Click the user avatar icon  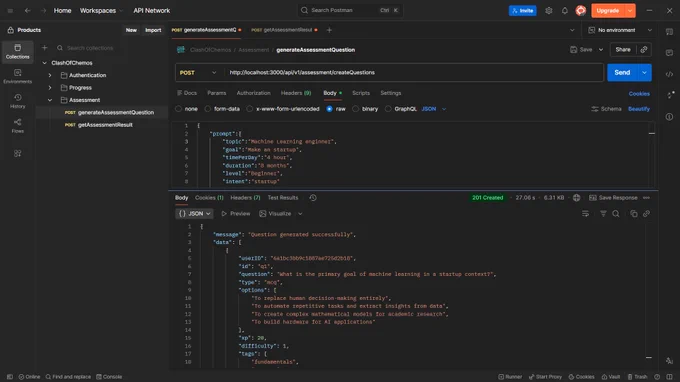[581, 10]
